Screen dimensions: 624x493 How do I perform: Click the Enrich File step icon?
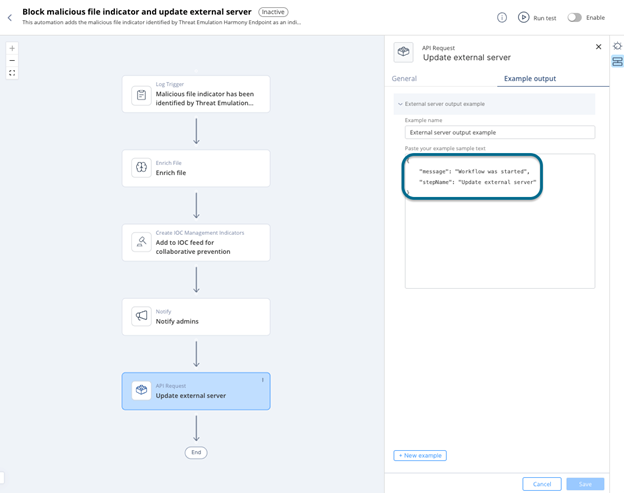coord(141,168)
